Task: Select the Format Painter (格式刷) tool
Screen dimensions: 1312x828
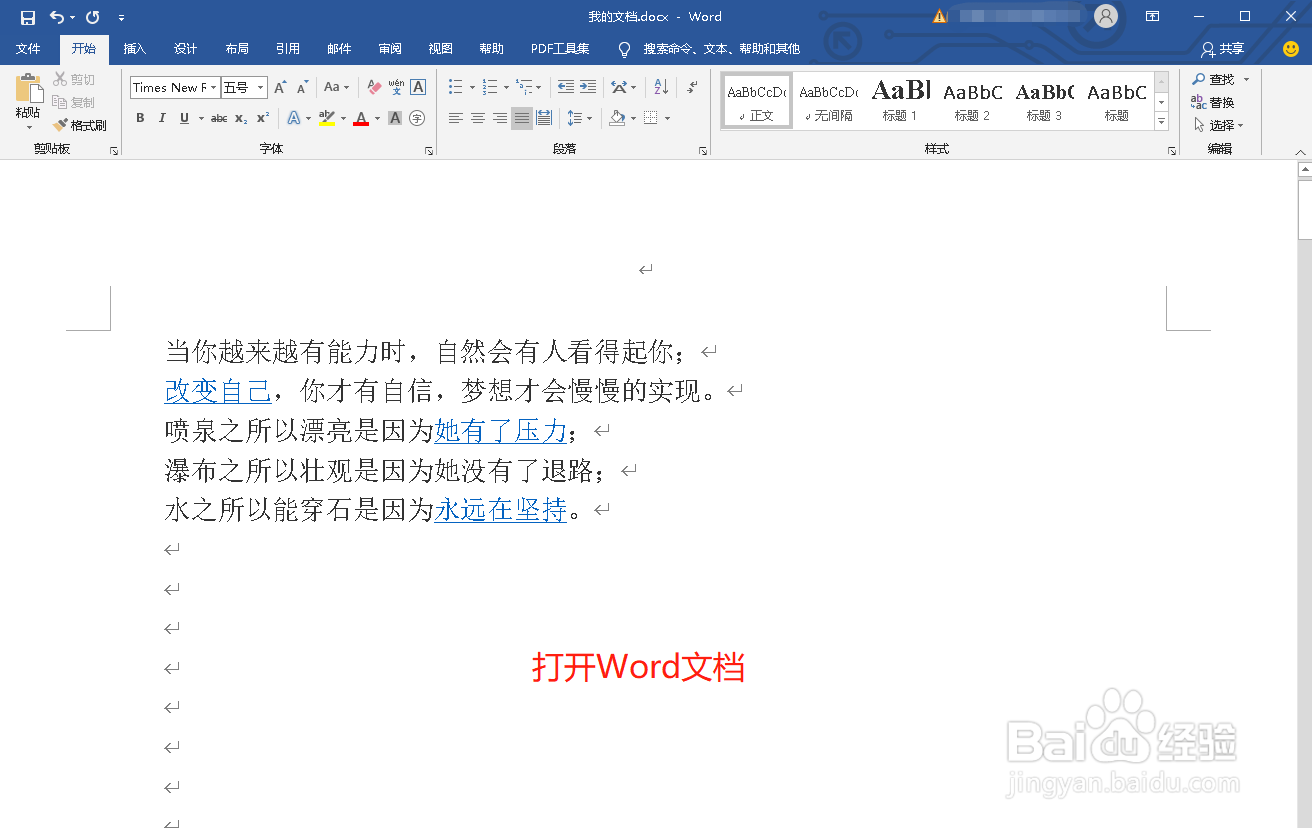Action: [80, 125]
